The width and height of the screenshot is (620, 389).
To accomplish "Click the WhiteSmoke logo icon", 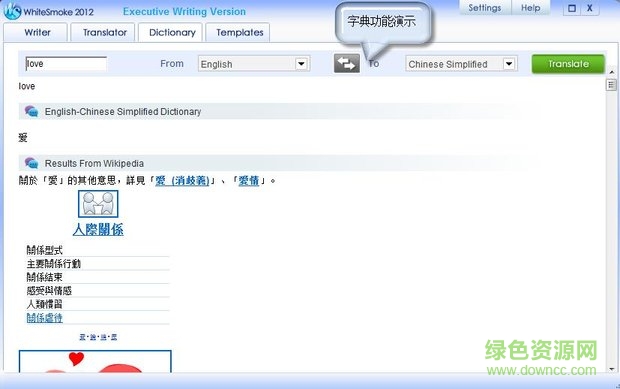I will click(12, 11).
